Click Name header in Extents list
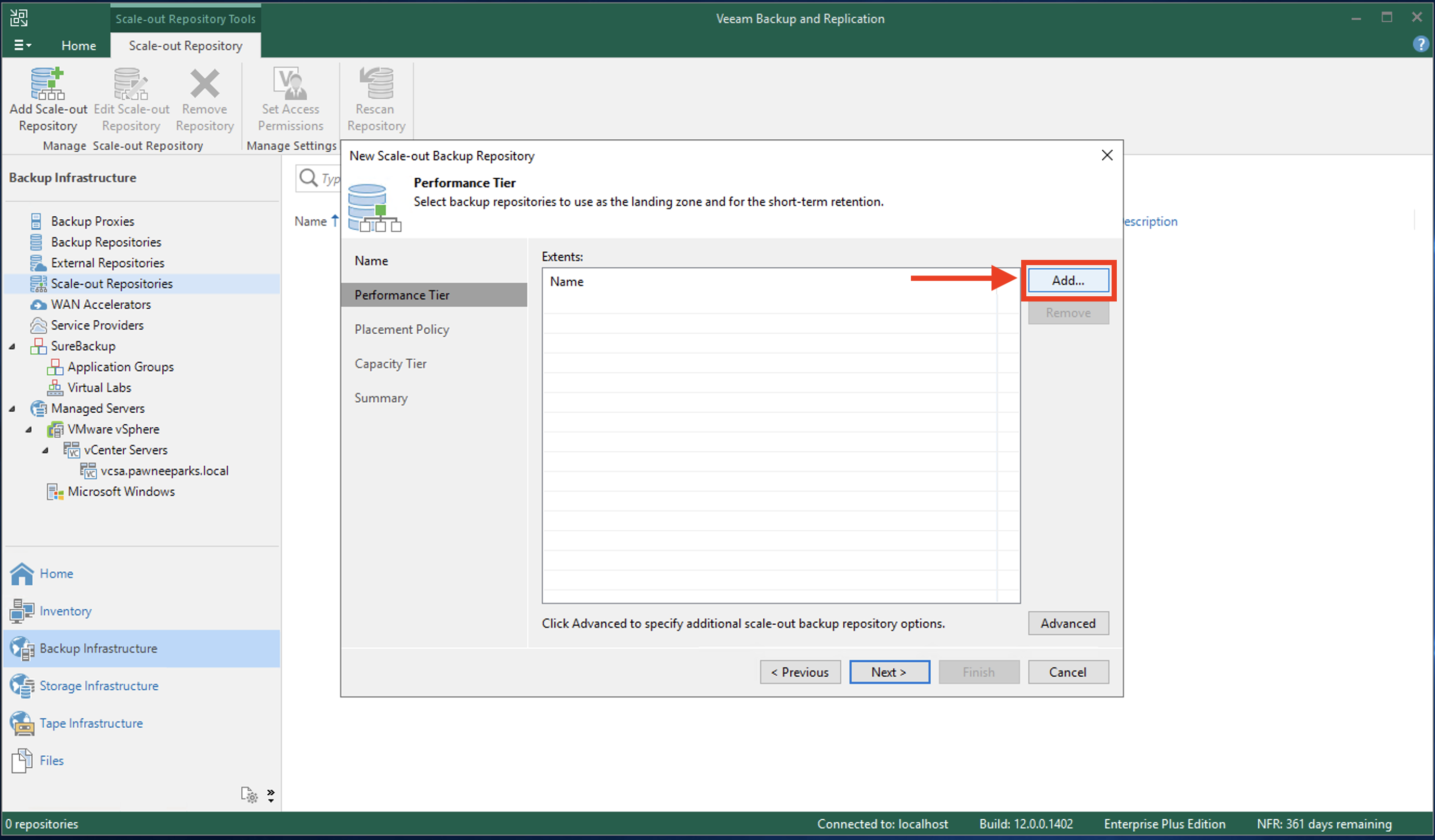The image size is (1435, 840). (567, 281)
